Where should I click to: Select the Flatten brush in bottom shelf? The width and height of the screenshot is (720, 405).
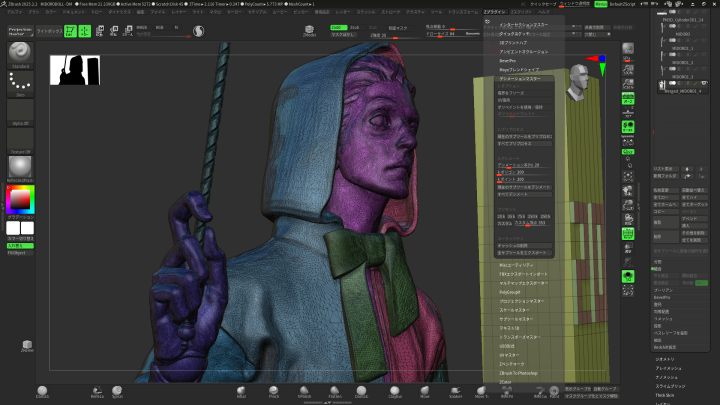(x=335, y=391)
